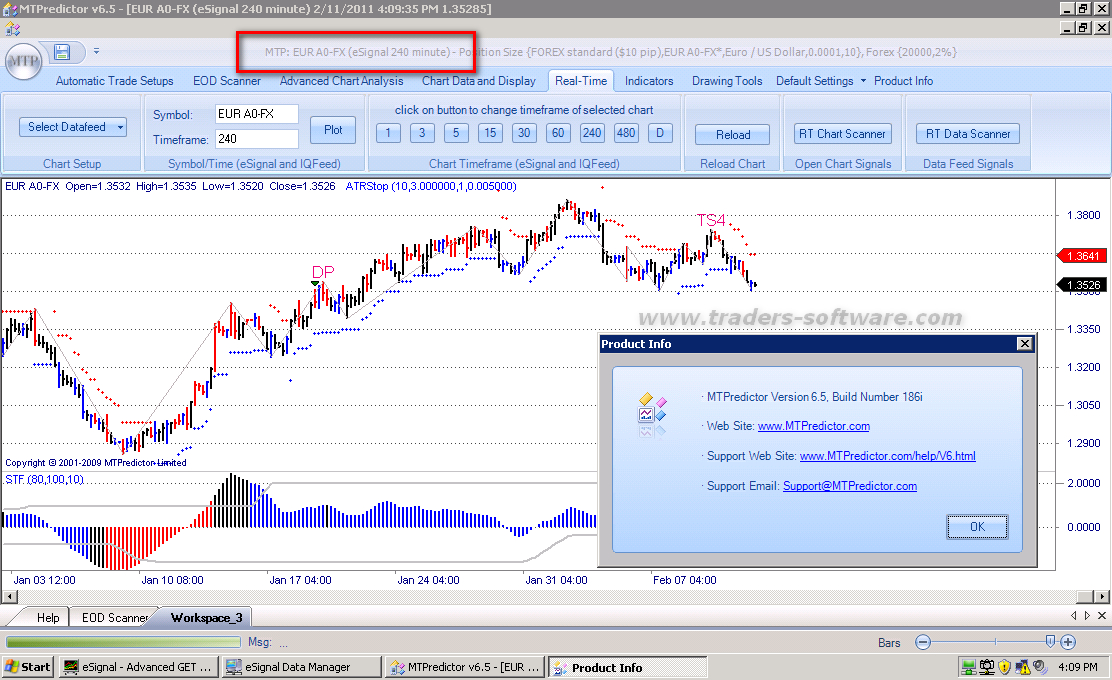
Task: Click the Bars zoom in plus icon
Action: tap(1068, 642)
